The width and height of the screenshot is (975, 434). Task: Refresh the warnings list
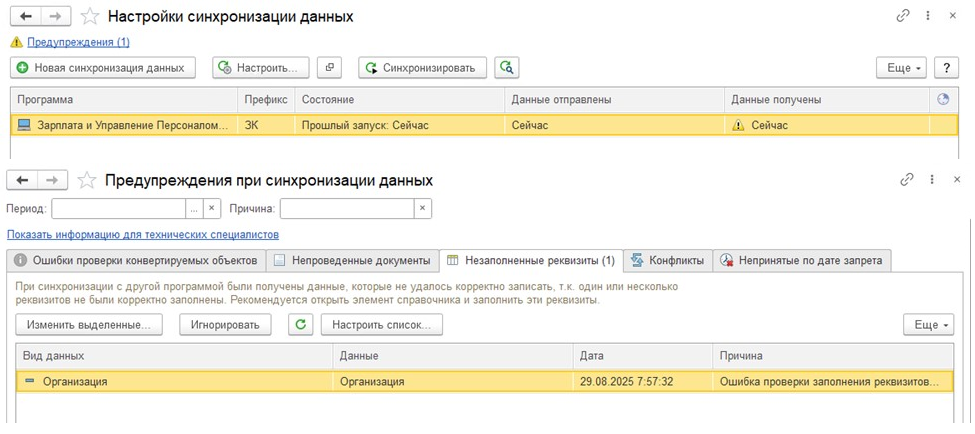point(301,325)
